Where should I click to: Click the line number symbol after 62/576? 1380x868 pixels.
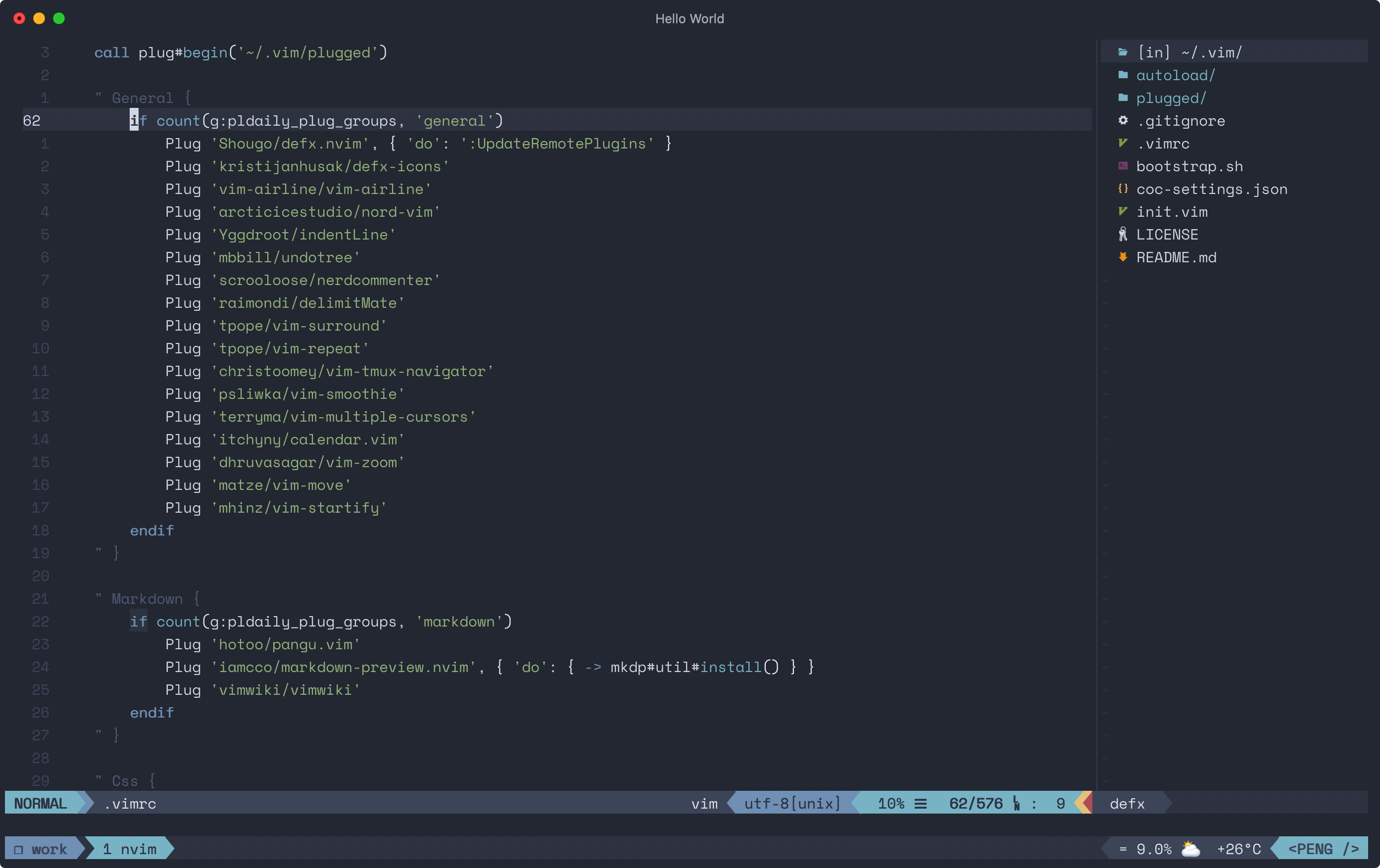click(1016, 803)
